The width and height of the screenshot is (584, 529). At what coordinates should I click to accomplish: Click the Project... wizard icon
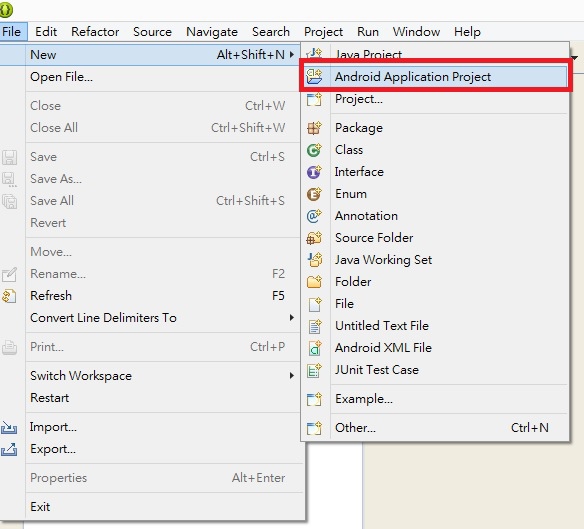pyautogui.click(x=314, y=99)
